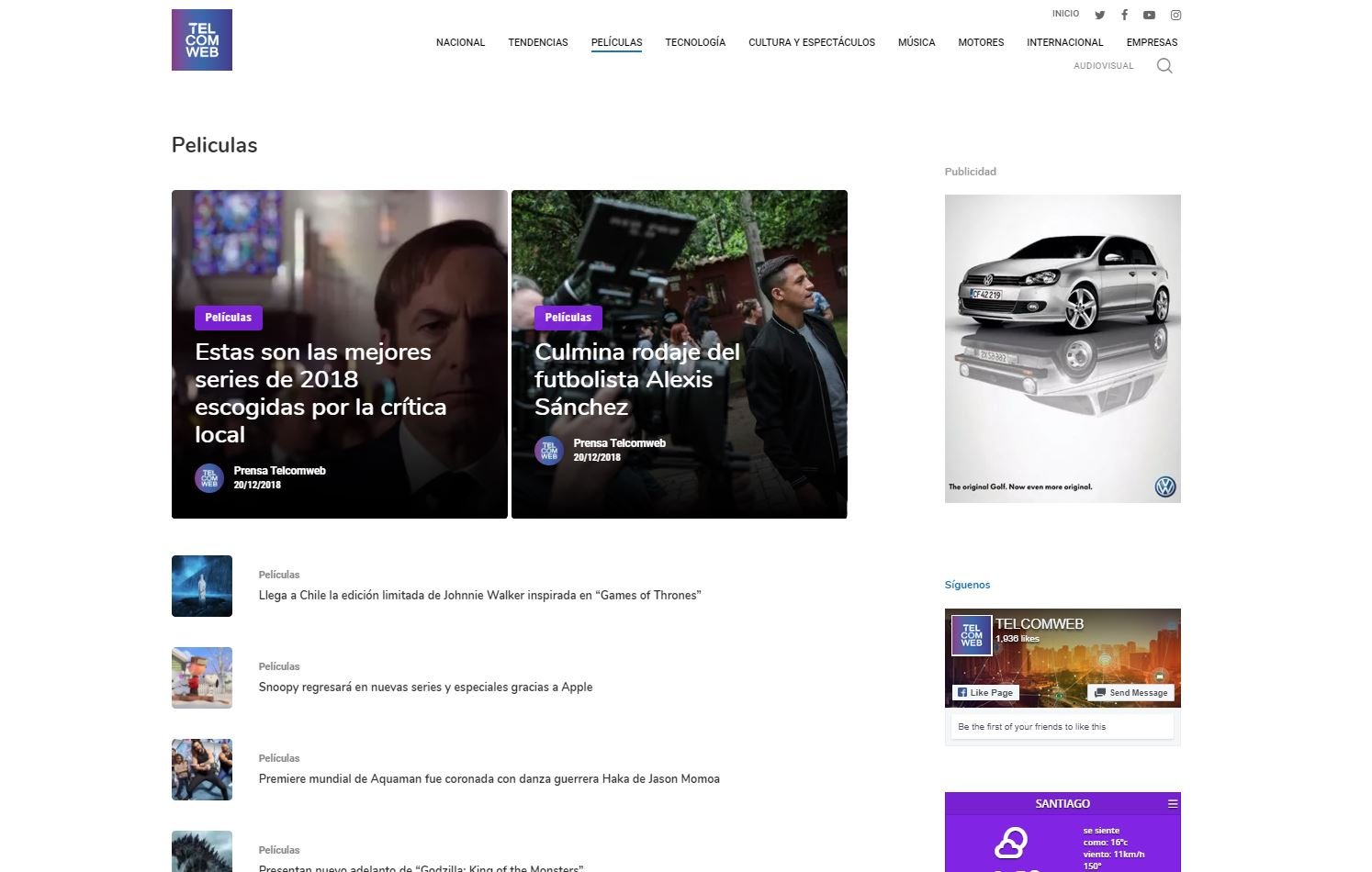Image resolution: width=1372 pixels, height=872 pixels.
Task: Click the cloud weather icon for Santiago
Action: pyautogui.click(x=1011, y=842)
